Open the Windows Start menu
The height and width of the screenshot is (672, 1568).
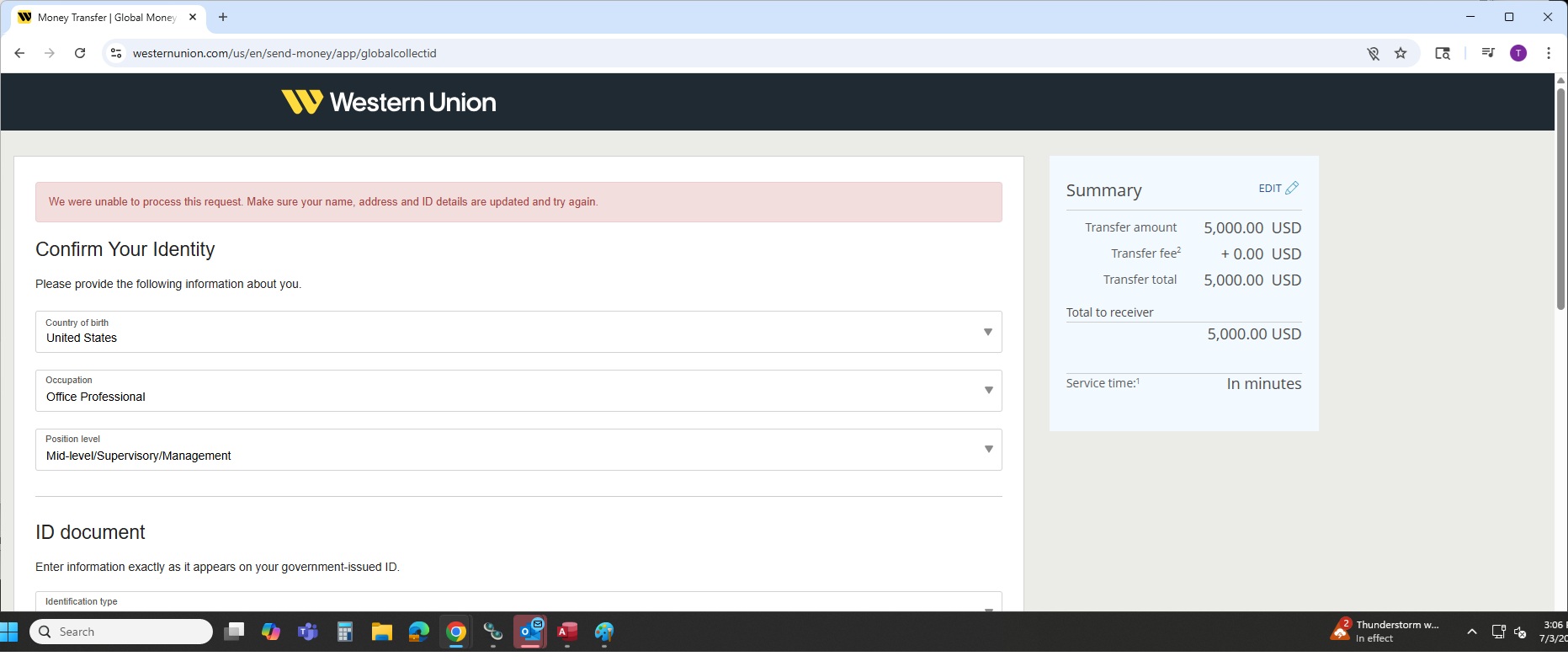point(9,632)
